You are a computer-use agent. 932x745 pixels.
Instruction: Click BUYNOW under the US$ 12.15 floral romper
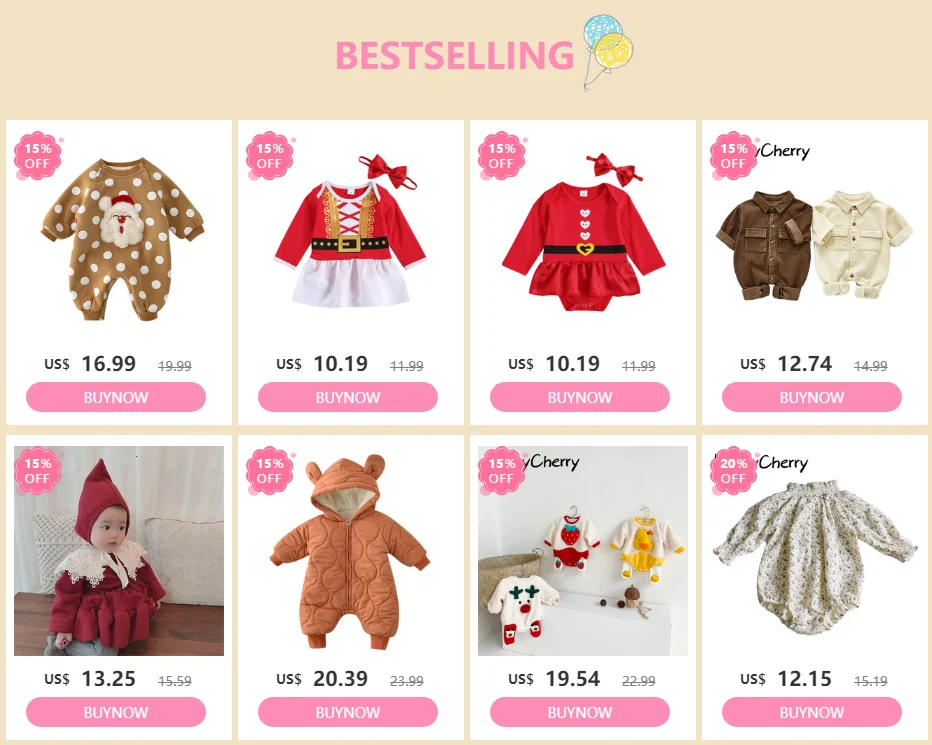pyautogui.click(x=812, y=712)
